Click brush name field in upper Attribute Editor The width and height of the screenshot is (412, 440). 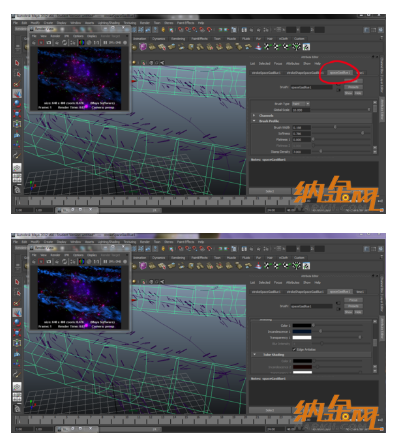tap(311, 87)
